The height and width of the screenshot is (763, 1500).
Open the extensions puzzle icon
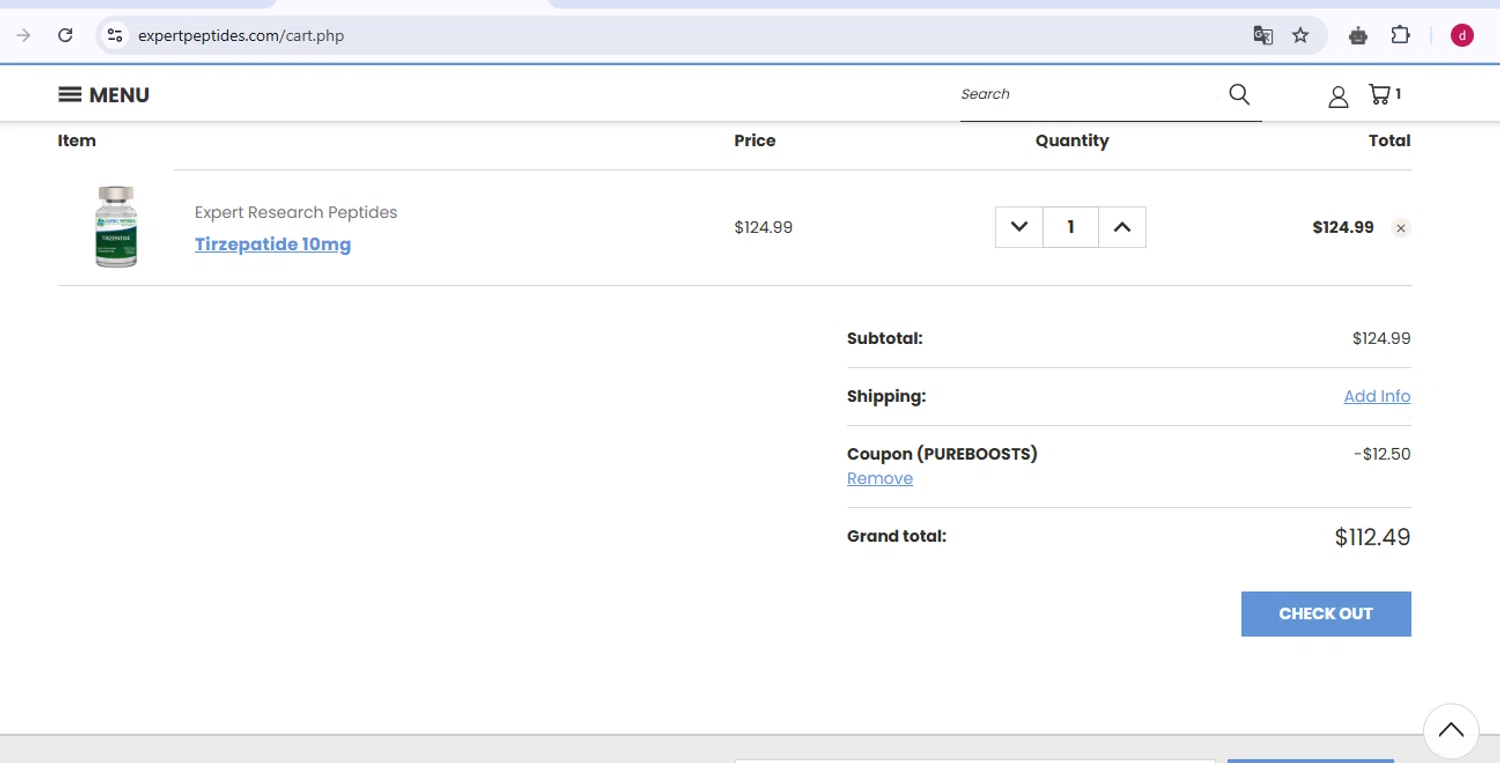click(1400, 35)
